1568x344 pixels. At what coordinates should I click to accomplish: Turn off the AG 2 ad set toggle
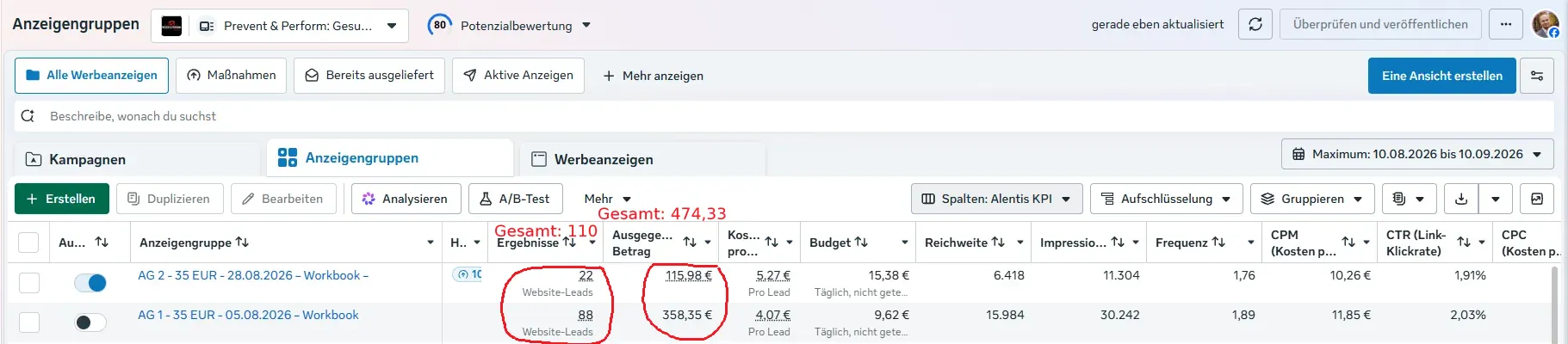click(90, 282)
